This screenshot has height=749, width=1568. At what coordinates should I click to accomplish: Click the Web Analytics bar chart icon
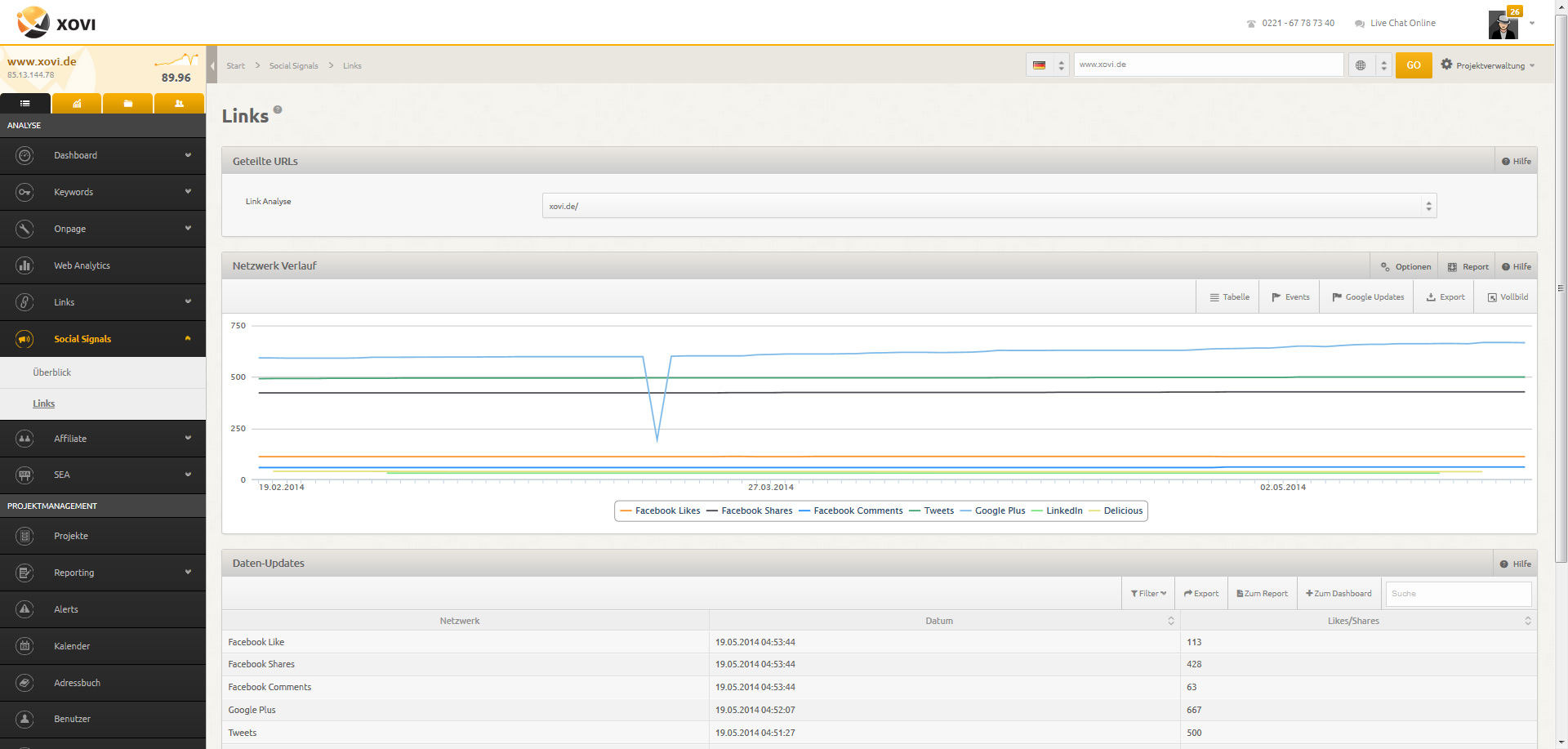25,265
